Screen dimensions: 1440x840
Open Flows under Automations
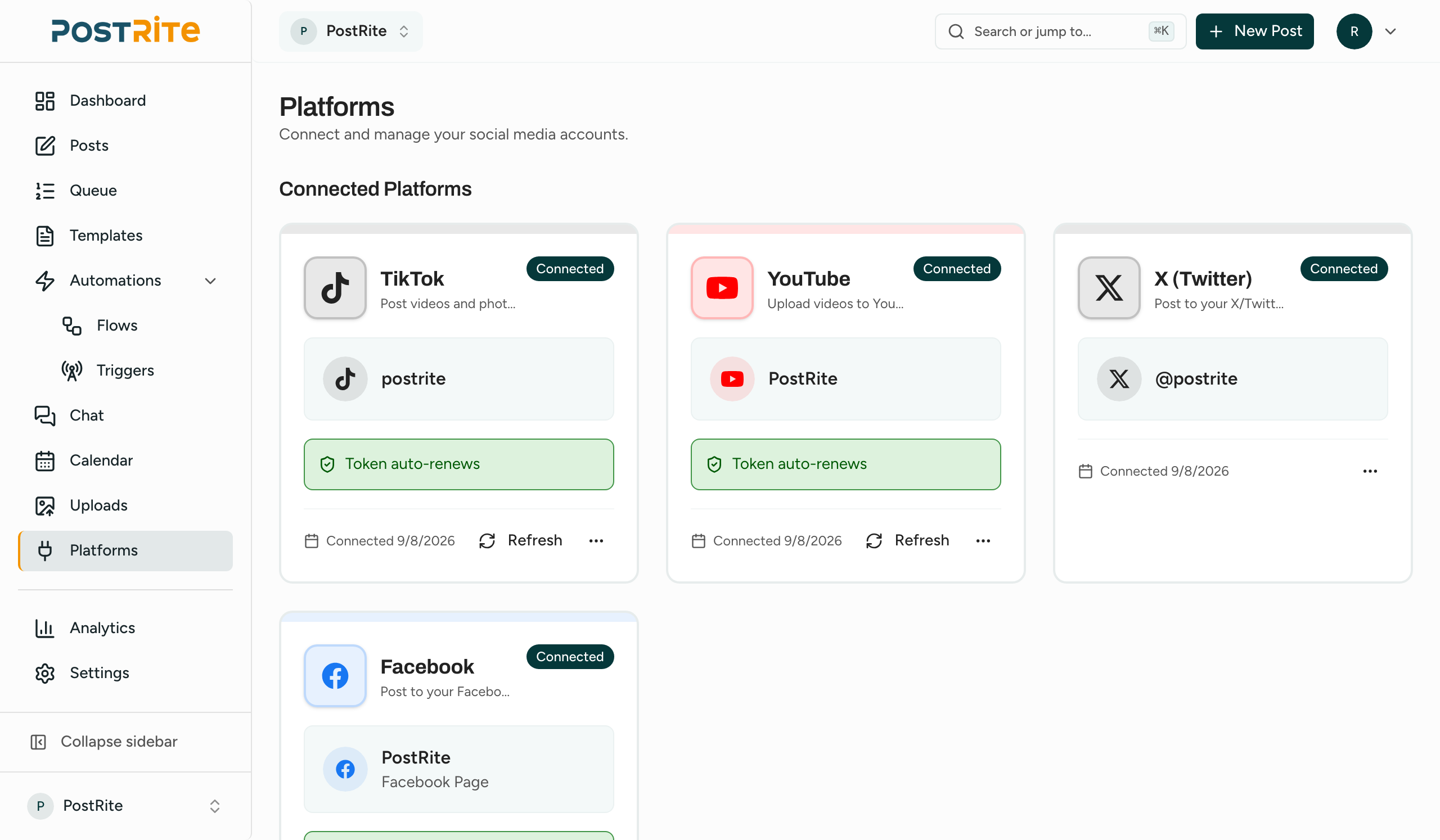click(139, 326)
